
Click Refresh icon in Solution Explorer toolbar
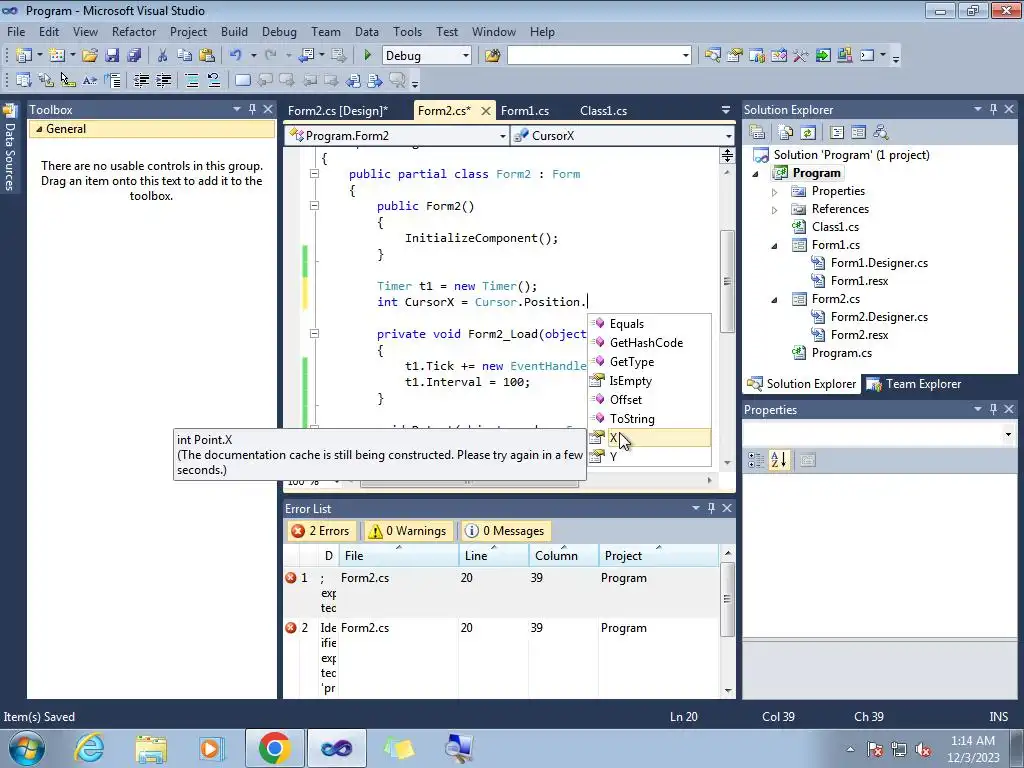click(808, 133)
